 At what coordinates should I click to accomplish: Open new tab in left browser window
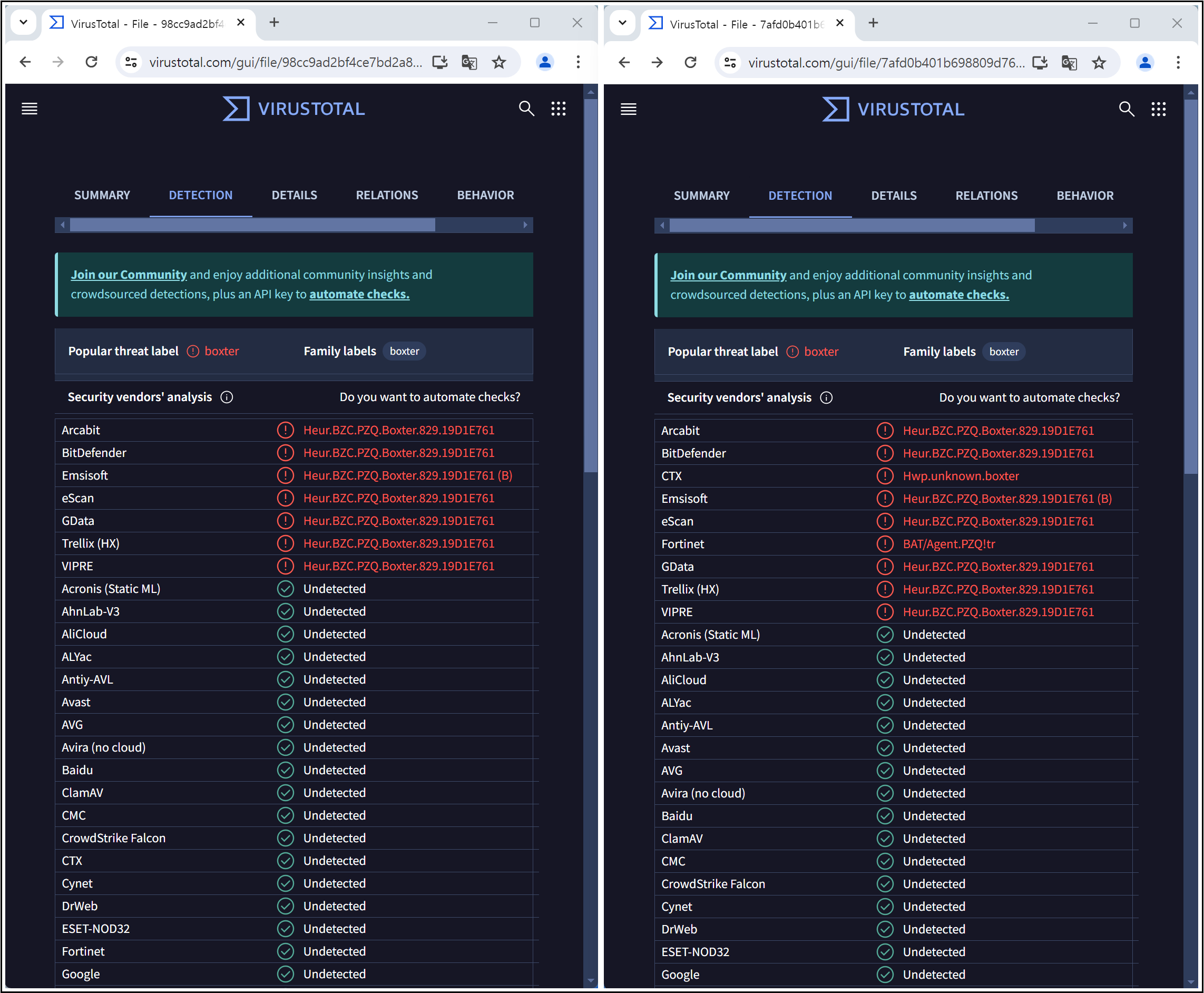[274, 23]
